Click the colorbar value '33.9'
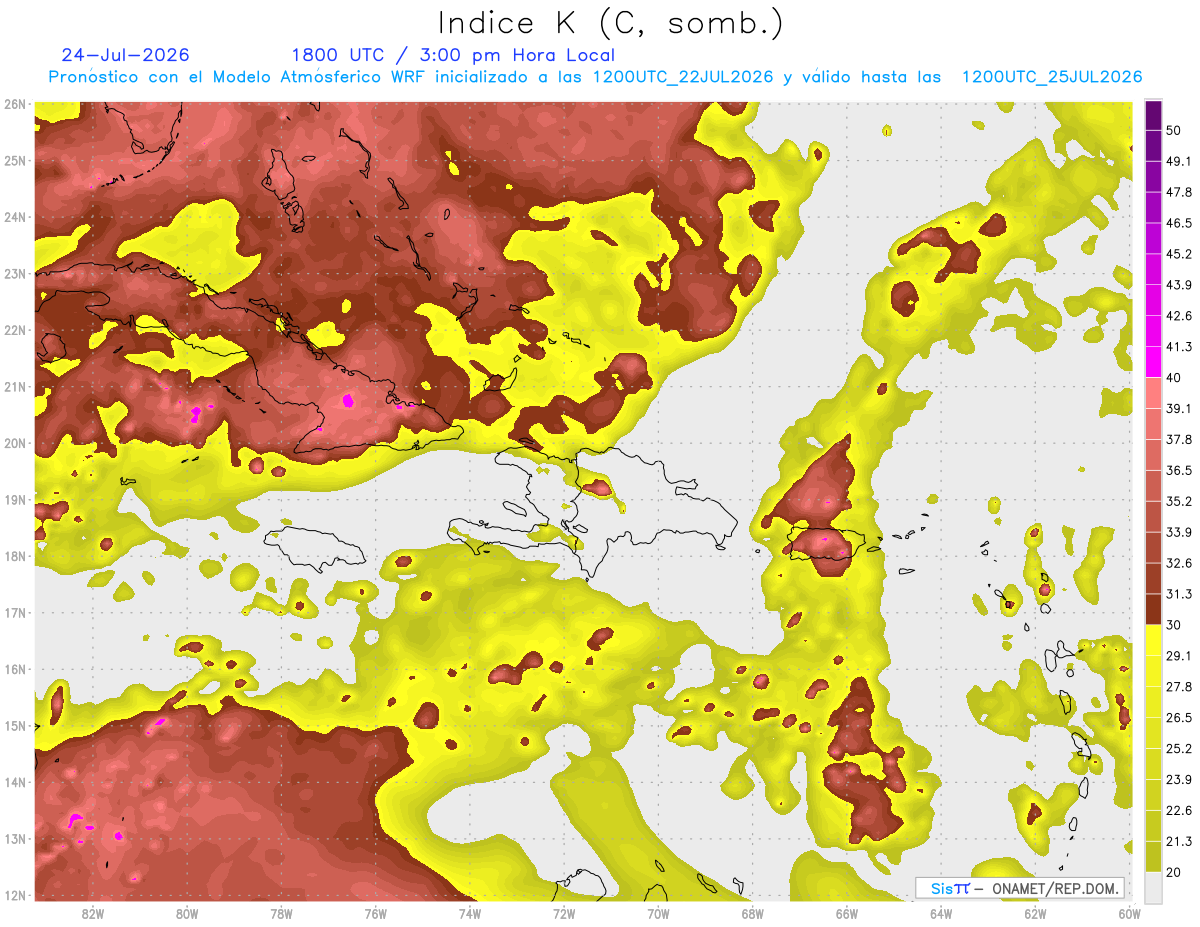Viewport: 1200px width, 927px height. pos(1179,532)
